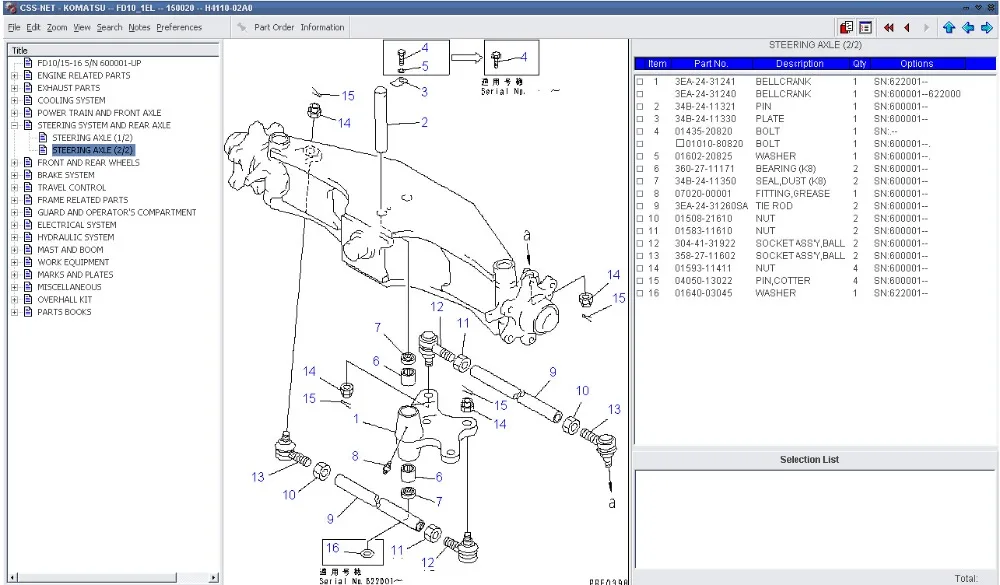Click ELECTRICAL SYSTEM document icon

[28, 225]
